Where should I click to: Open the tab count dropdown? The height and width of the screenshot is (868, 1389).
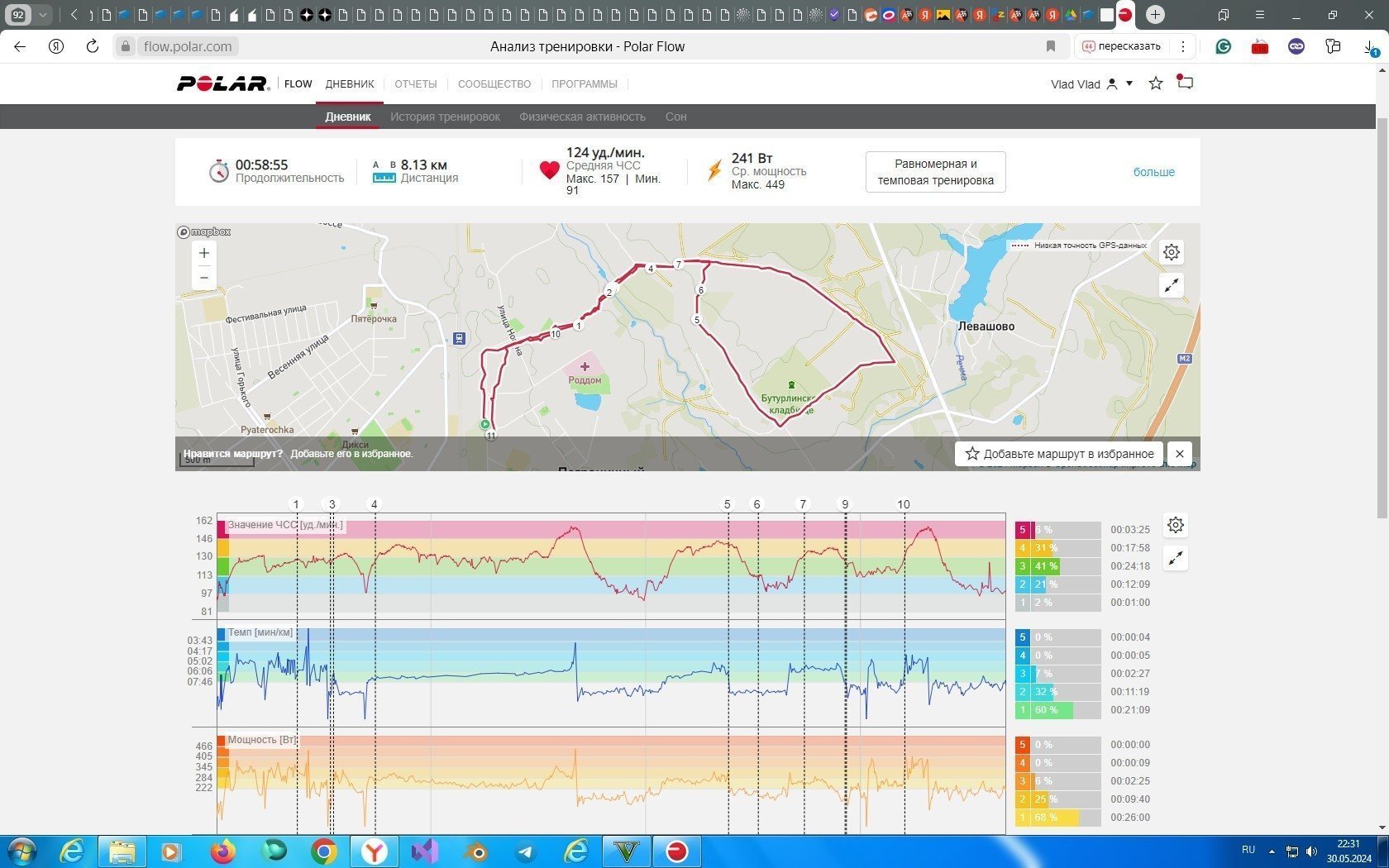(43, 14)
